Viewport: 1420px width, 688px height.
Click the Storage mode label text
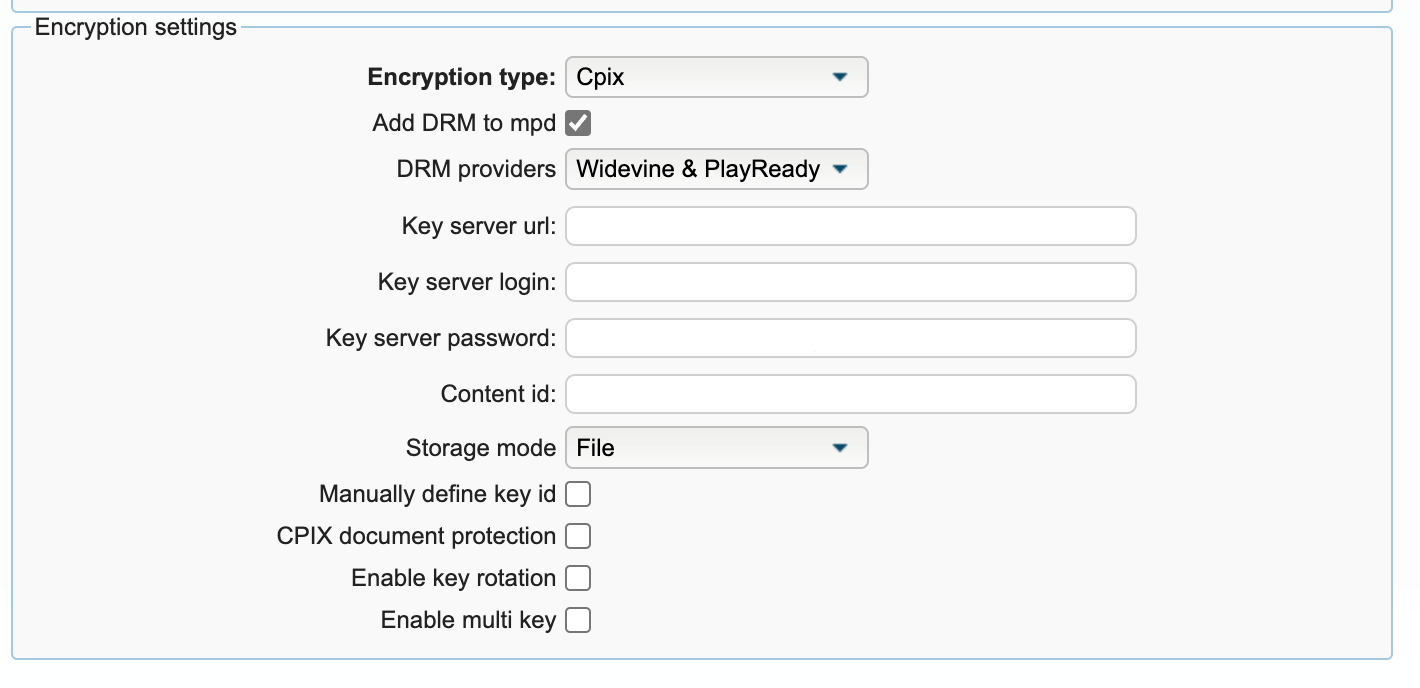480,448
